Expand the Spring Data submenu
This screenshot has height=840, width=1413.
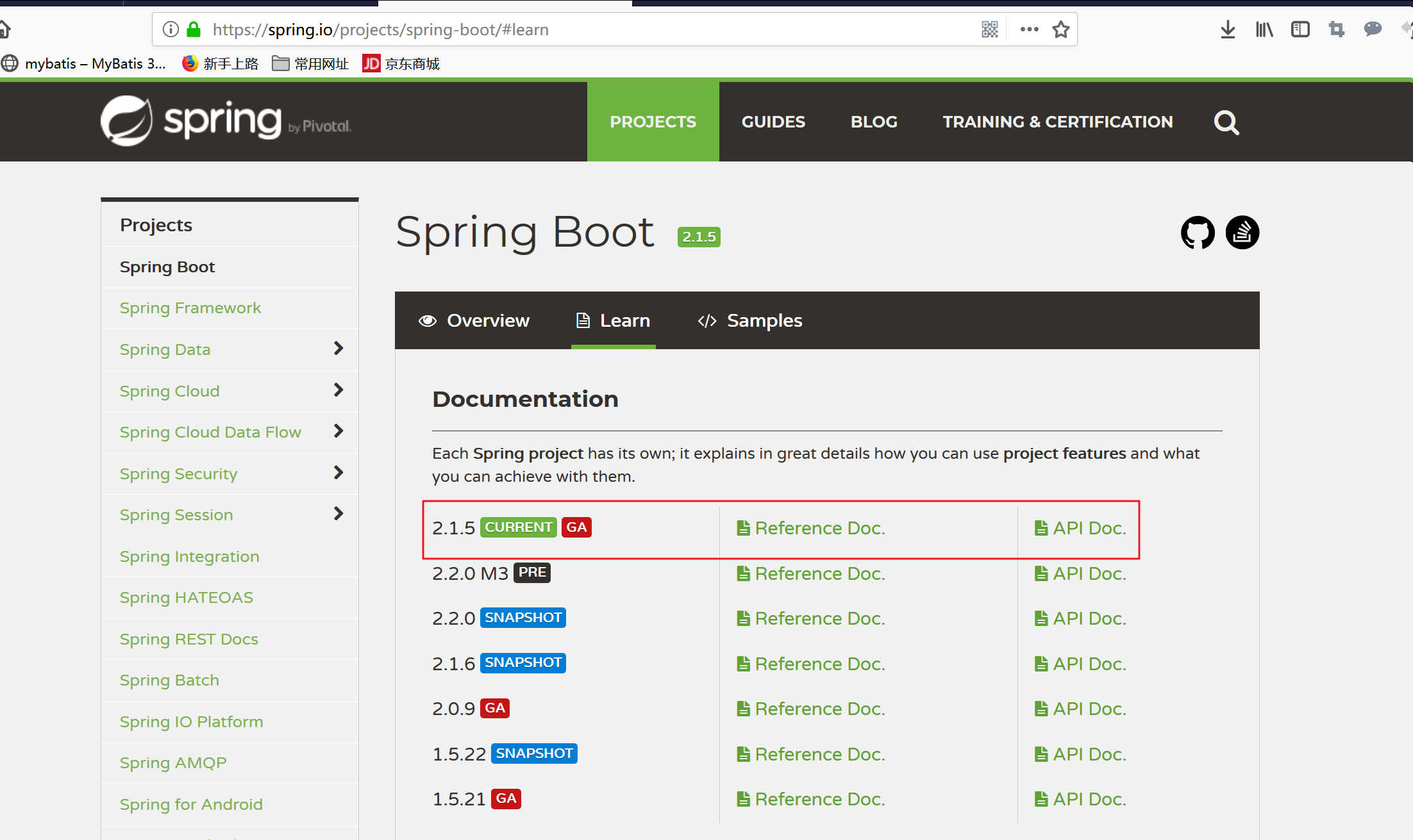(338, 349)
